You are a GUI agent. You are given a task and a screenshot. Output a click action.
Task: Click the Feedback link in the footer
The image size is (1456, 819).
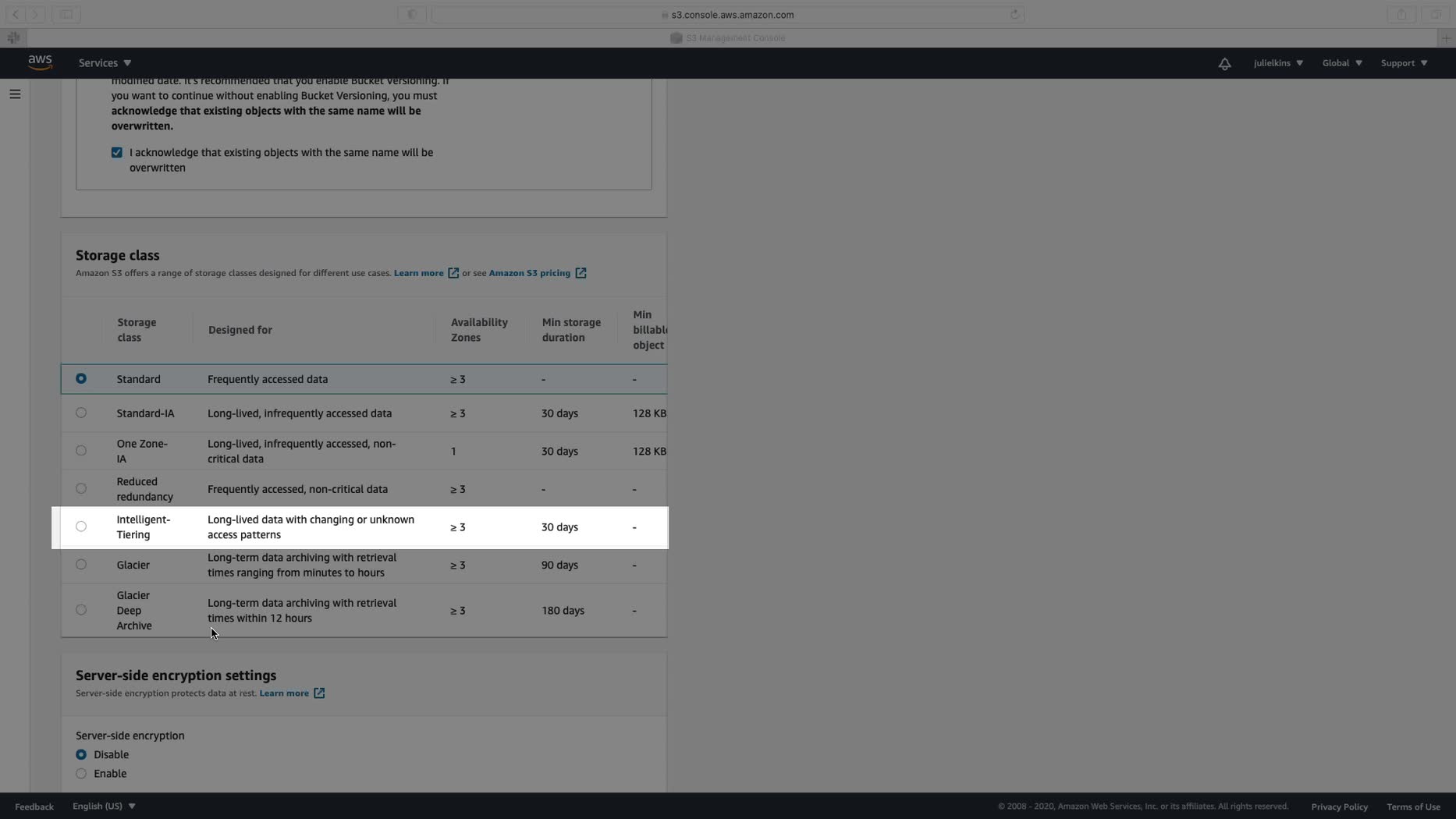tap(34, 807)
